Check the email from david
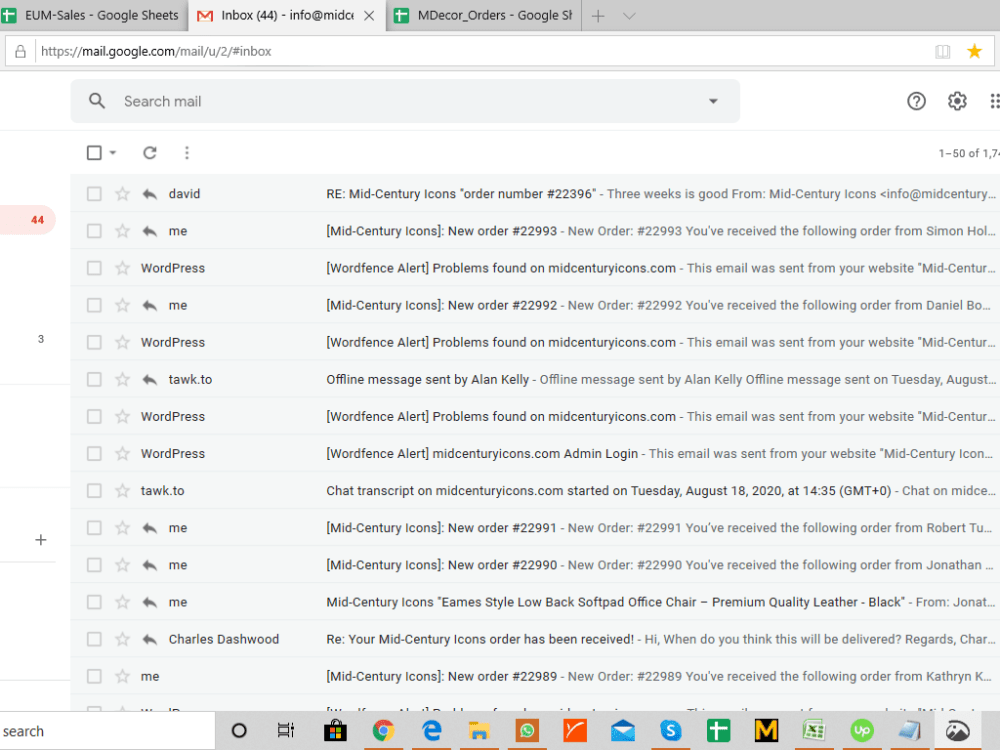Viewport: 1000px width, 750px height. point(94,193)
